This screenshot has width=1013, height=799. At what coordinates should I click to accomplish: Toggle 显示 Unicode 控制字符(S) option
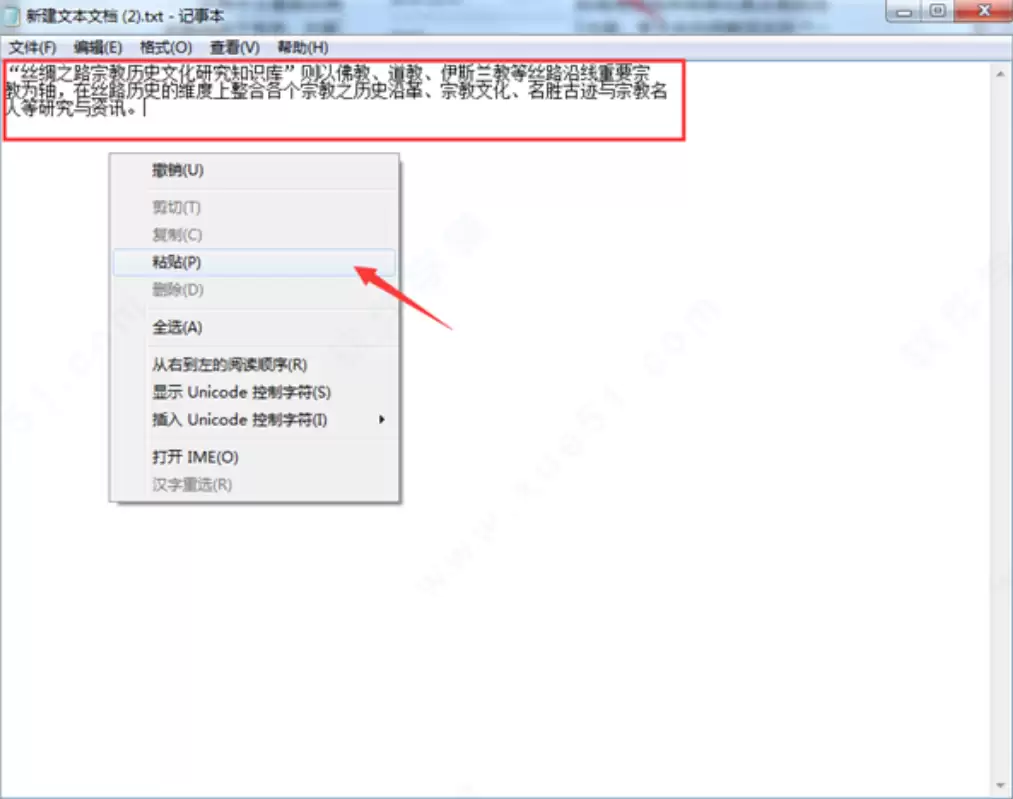pos(241,392)
